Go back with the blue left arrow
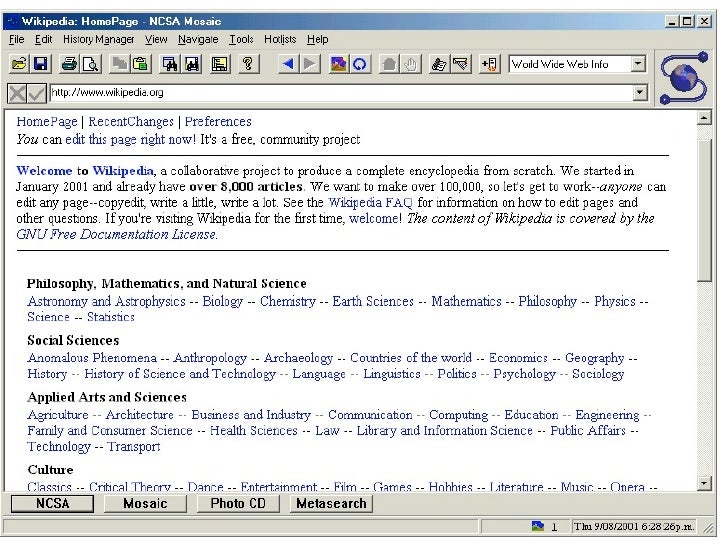The height and width of the screenshot is (546, 728). pos(288,64)
